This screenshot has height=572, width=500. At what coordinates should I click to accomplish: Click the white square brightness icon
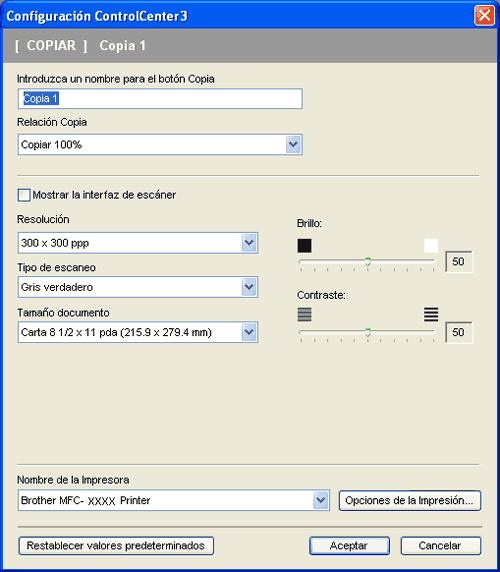tap(431, 246)
